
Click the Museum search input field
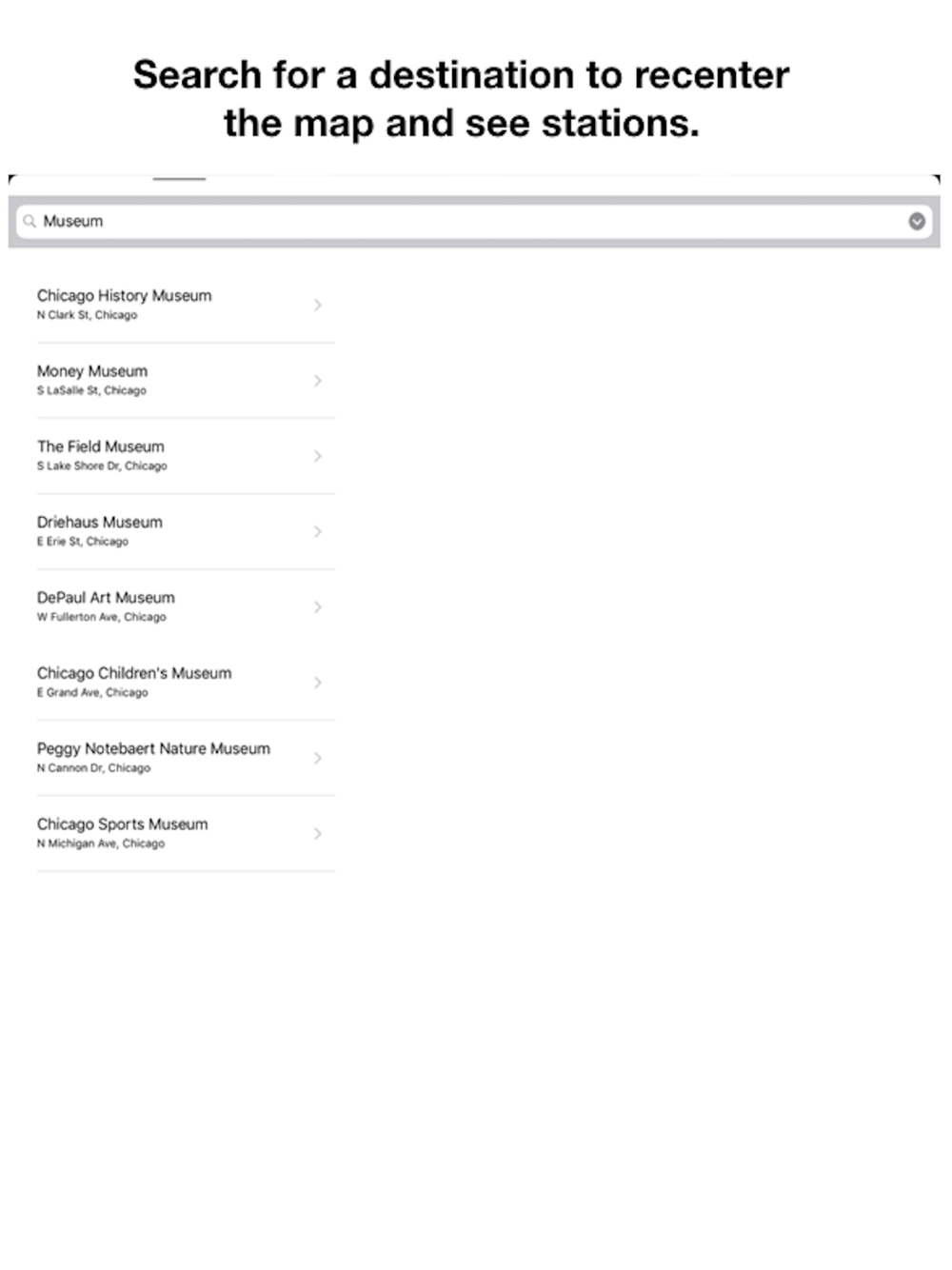click(x=474, y=222)
